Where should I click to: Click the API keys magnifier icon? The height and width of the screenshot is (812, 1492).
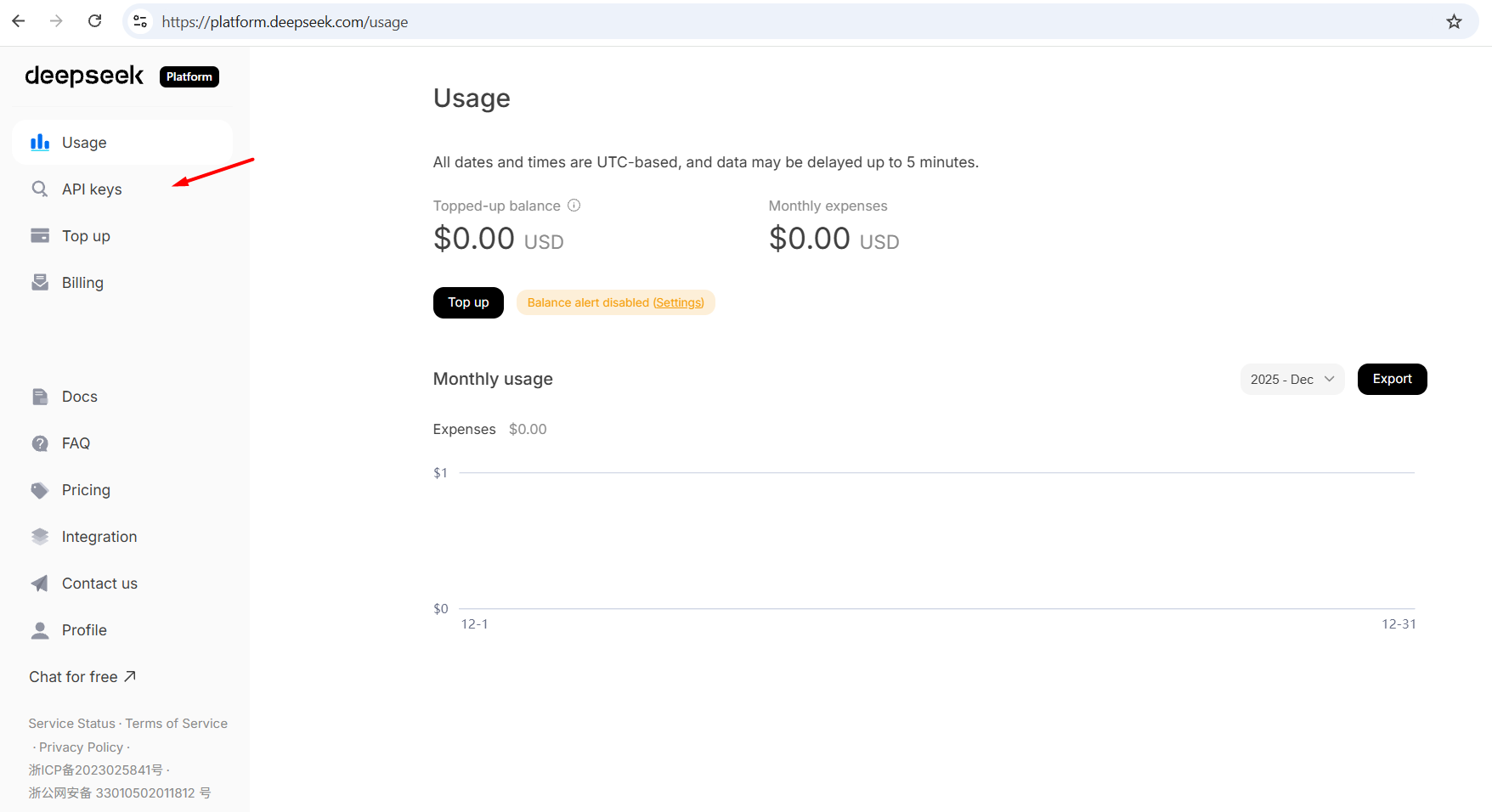coord(40,189)
